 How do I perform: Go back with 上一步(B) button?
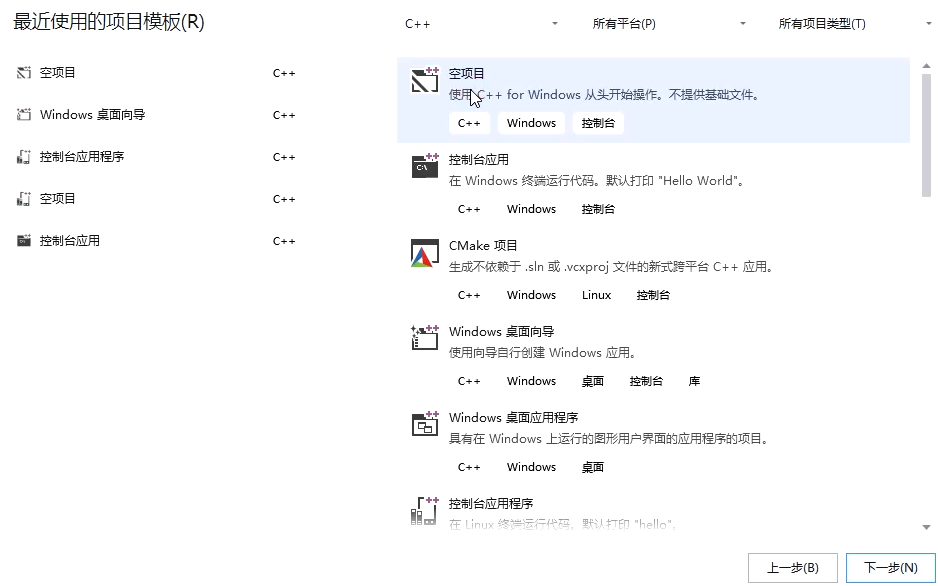792,568
